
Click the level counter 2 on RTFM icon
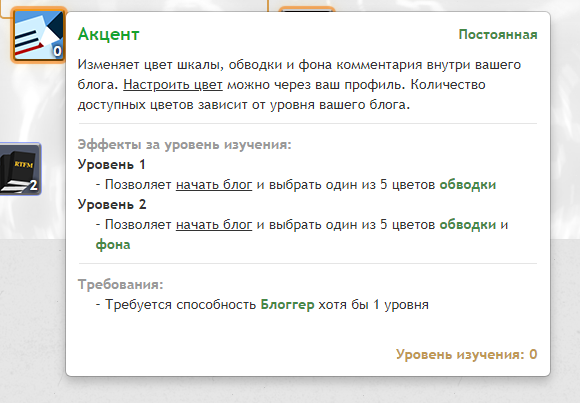coord(33,185)
